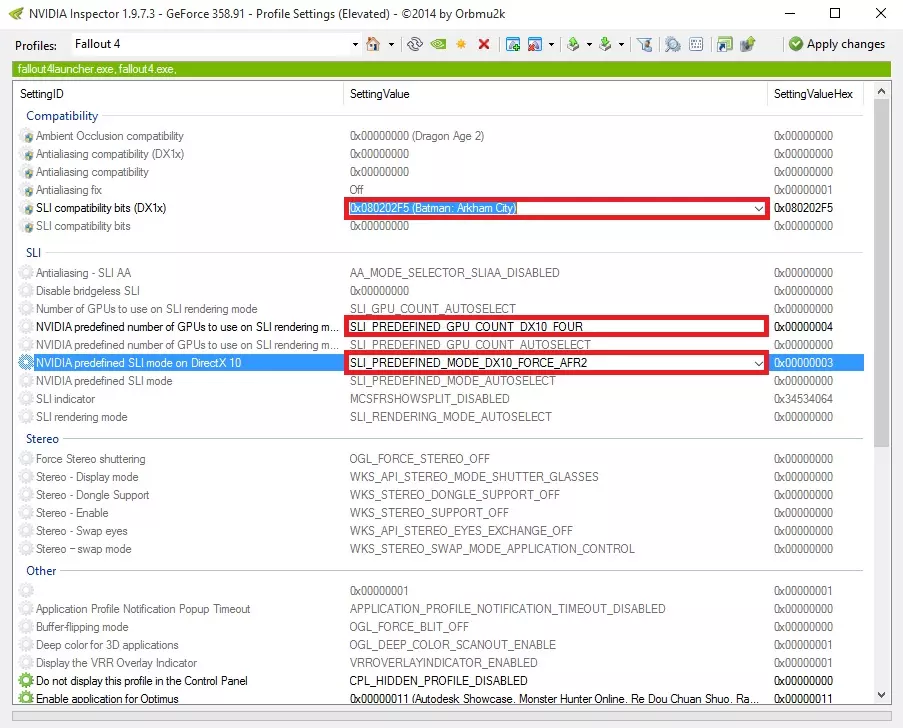Click the scrollbar down arrow
Image resolution: width=903 pixels, height=728 pixels.
[x=881, y=695]
